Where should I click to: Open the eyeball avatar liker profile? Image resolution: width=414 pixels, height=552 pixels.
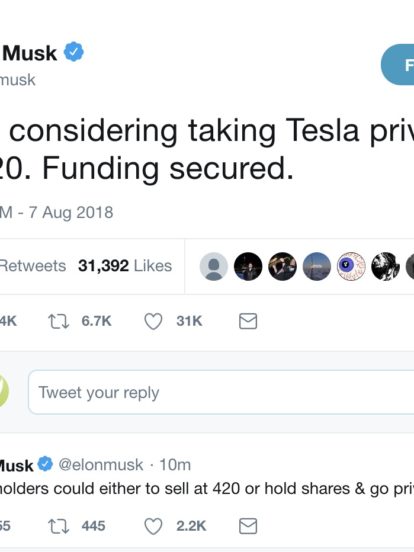click(x=351, y=266)
